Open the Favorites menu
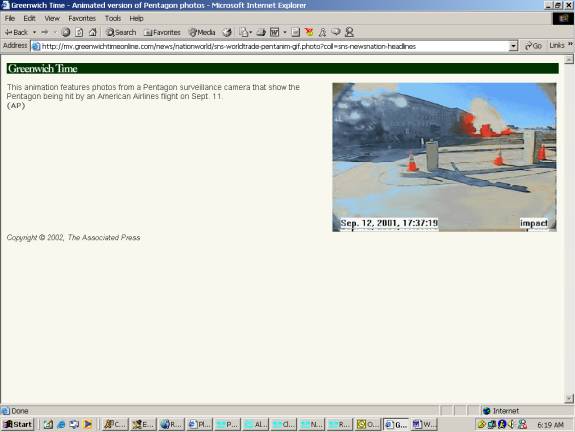This screenshot has width=575, height=432. pos(82,18)
